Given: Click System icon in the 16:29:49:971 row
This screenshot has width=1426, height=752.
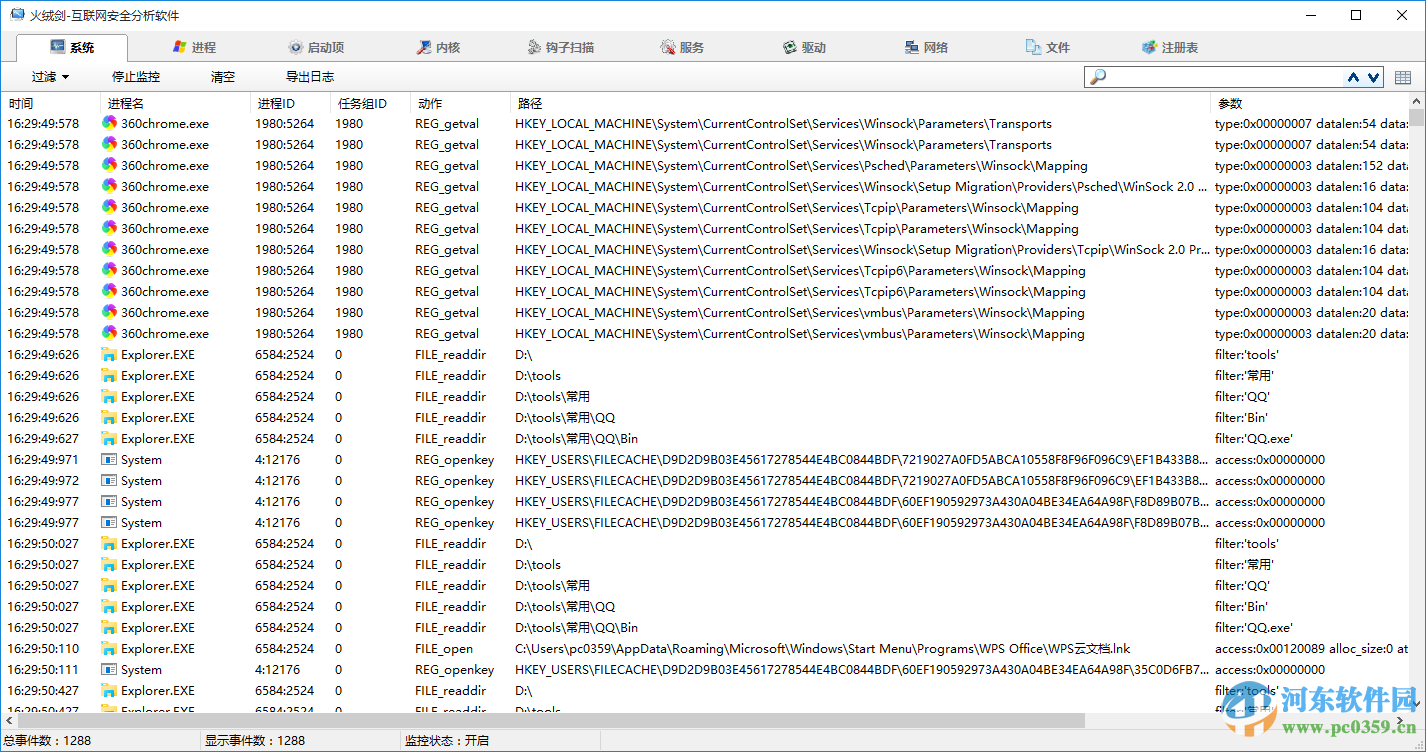Looking at the screenshot, I should coord(109,459).
